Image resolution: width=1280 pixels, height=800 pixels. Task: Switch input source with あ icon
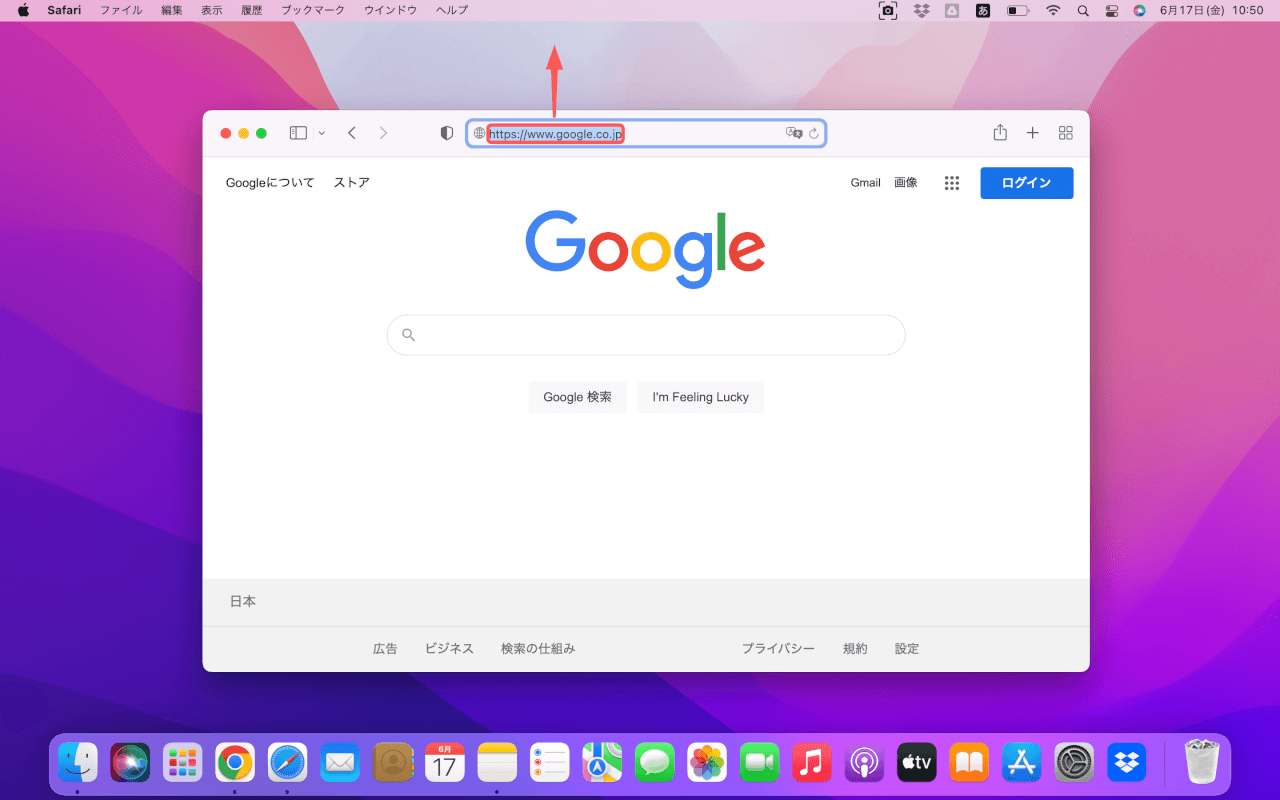pyautogui.click(x=983, y=10)
